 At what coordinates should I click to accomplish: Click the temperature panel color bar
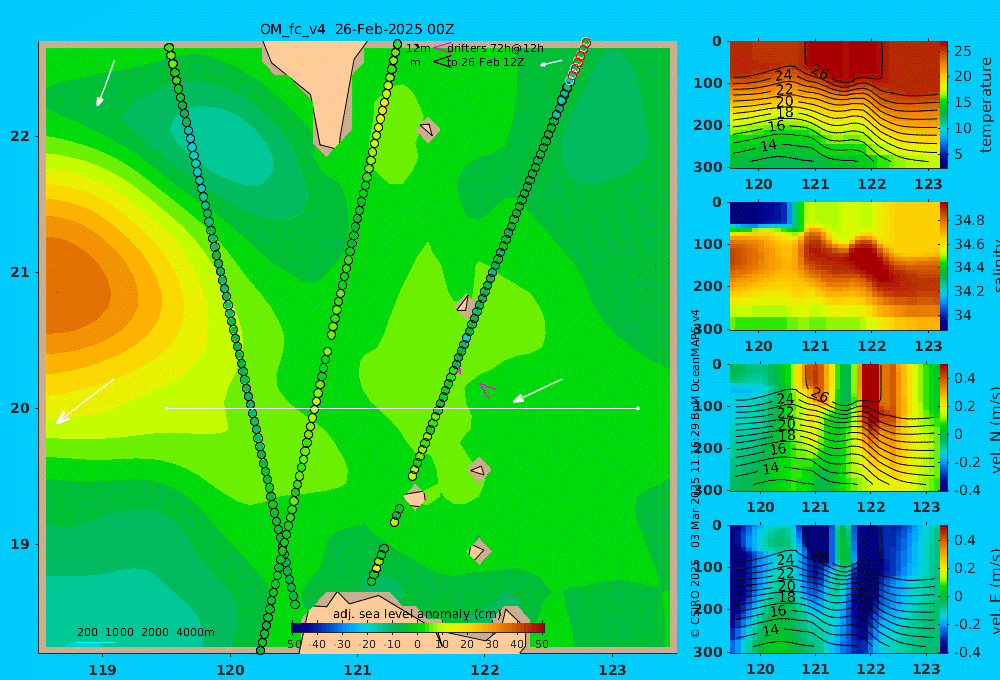tap(943, 105)
